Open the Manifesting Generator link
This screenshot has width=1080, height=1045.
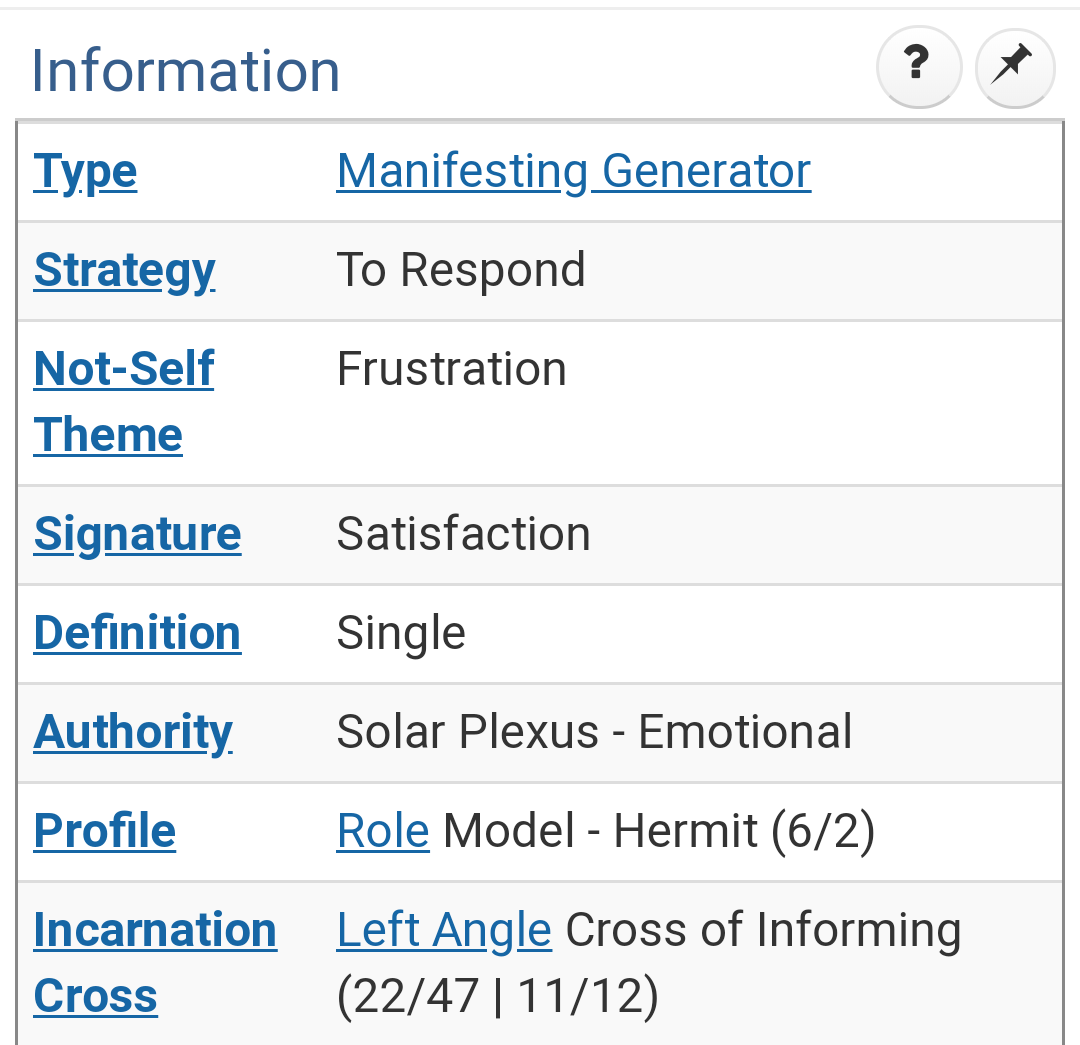(573, 171)
